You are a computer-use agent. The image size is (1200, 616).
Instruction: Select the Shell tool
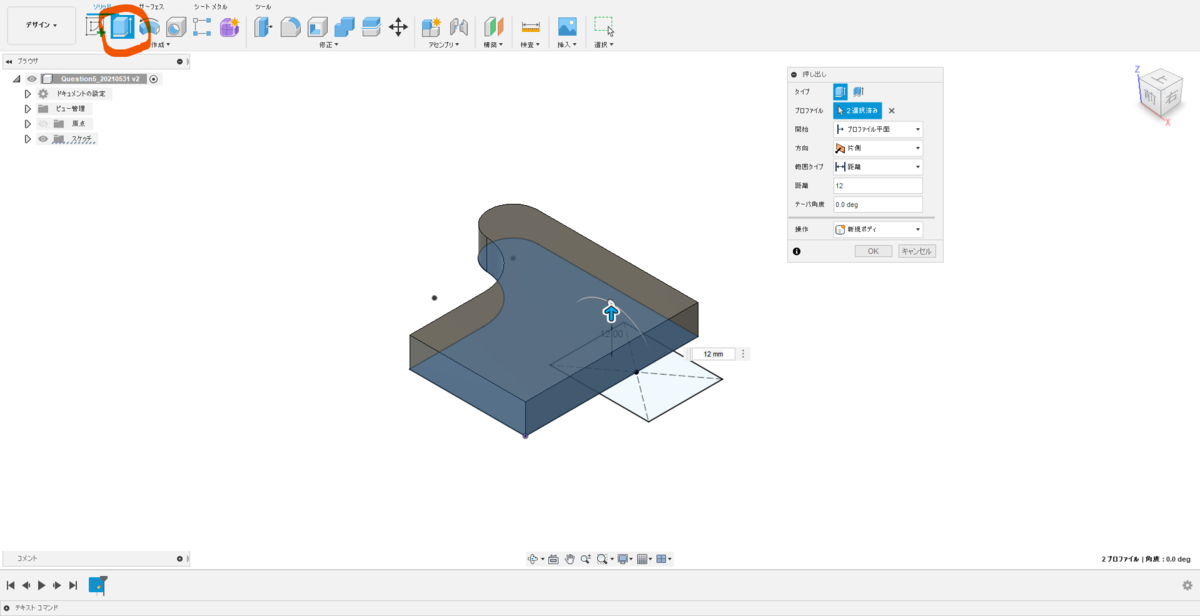tap(317, 27)
